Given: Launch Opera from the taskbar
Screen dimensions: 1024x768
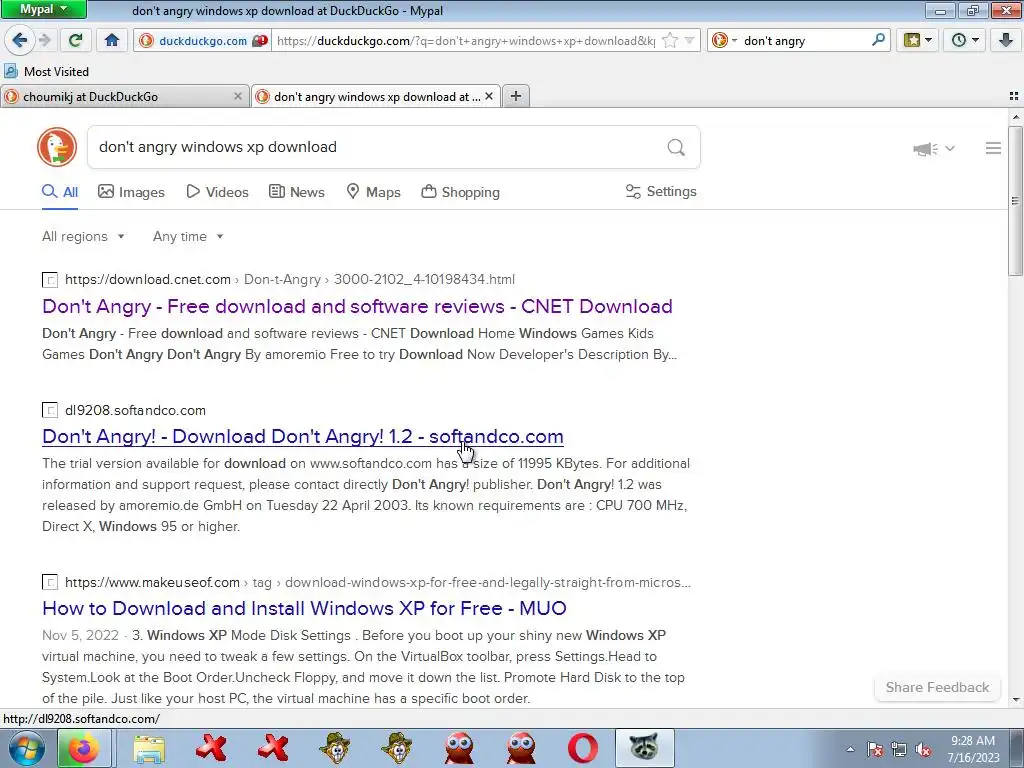Looking at the screenshot, I should pyautogui.click(x=583, y=748).
